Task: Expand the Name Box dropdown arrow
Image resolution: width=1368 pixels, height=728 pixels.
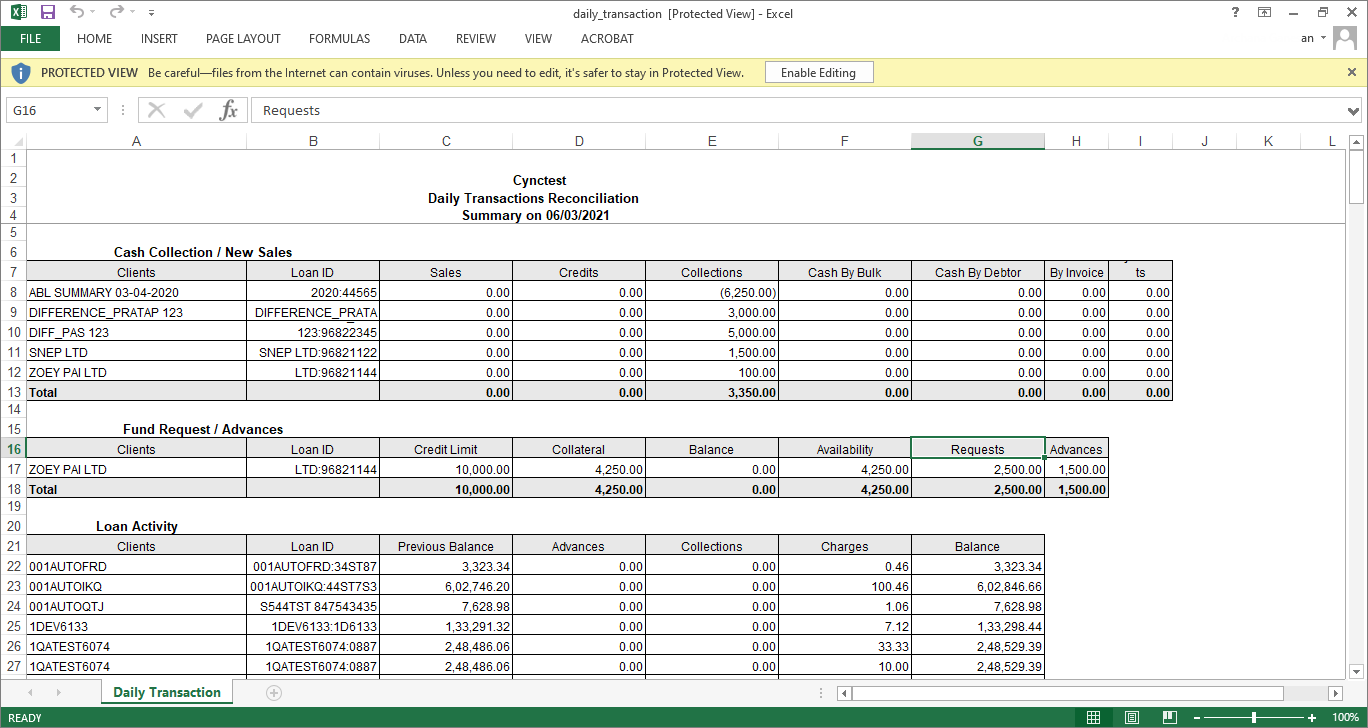Action: tap(97, 110)
